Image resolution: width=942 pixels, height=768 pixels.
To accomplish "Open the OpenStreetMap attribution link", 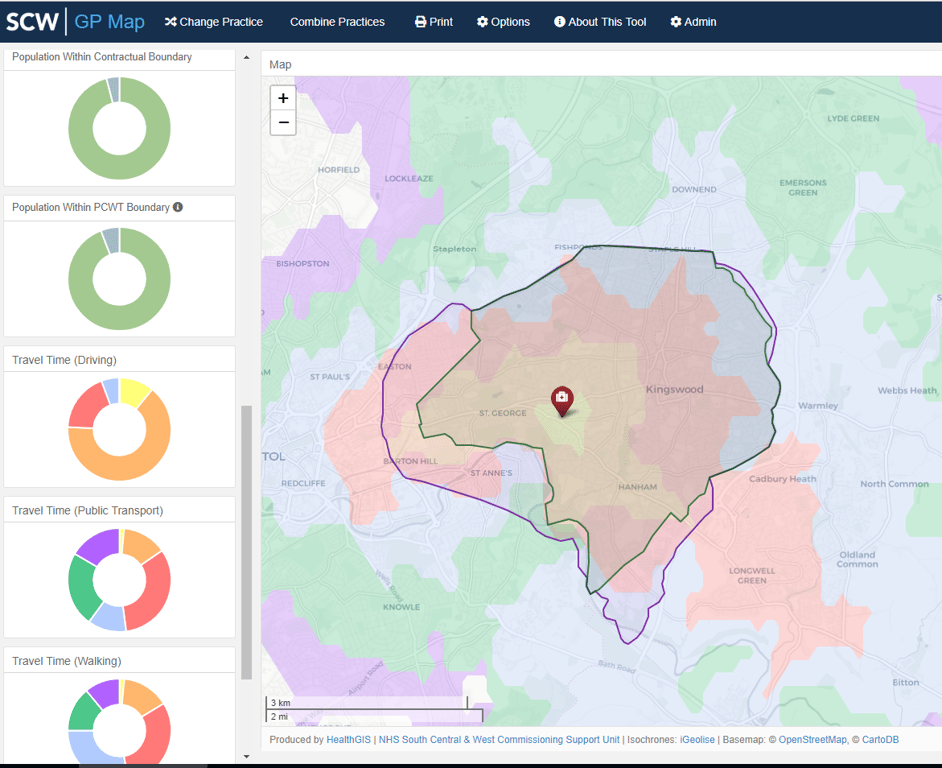I will (x=812, y=740).
